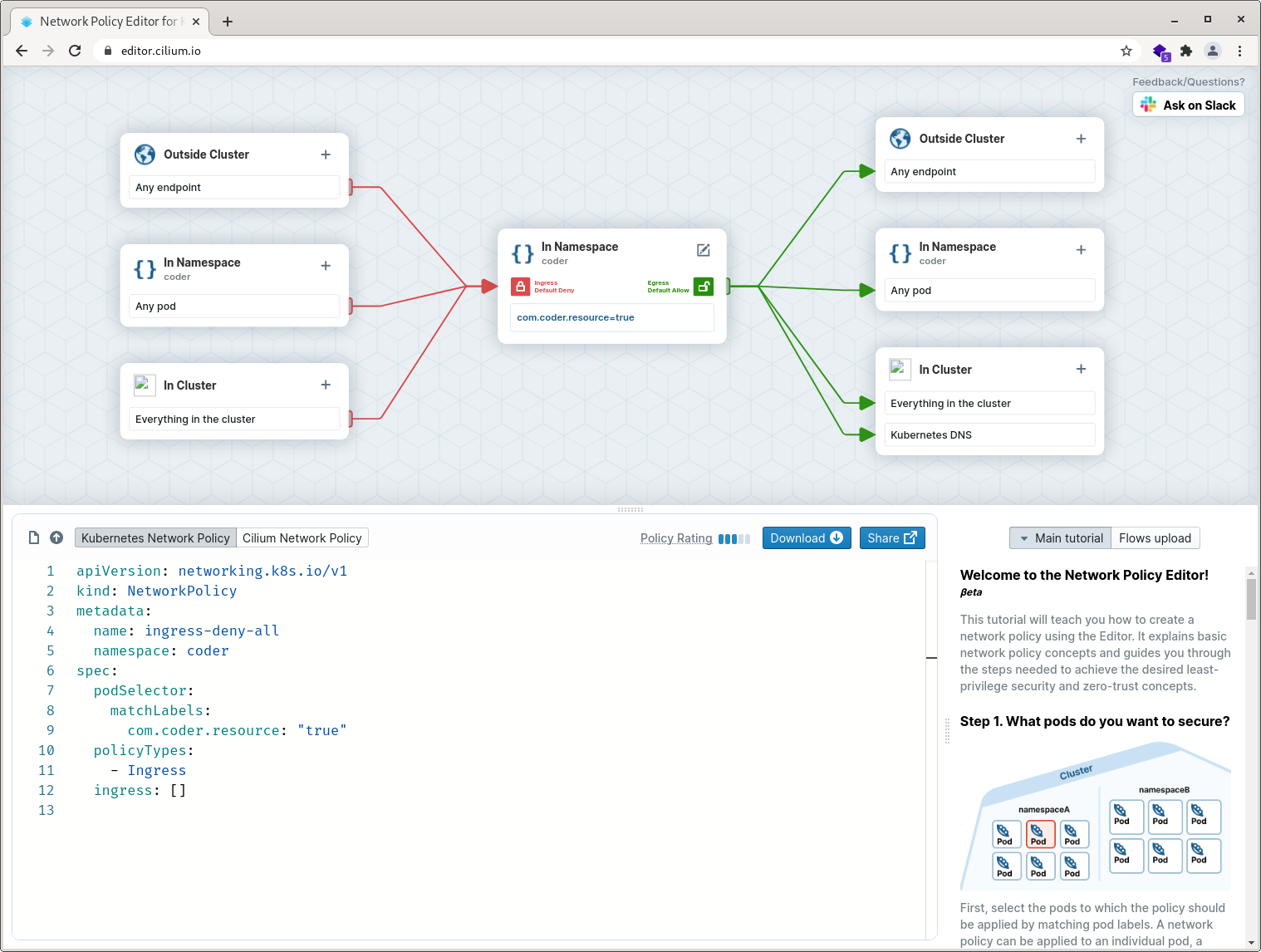Click globe icon on left Outside Cluster card
1261x952 pixels.
click(145, 155)
